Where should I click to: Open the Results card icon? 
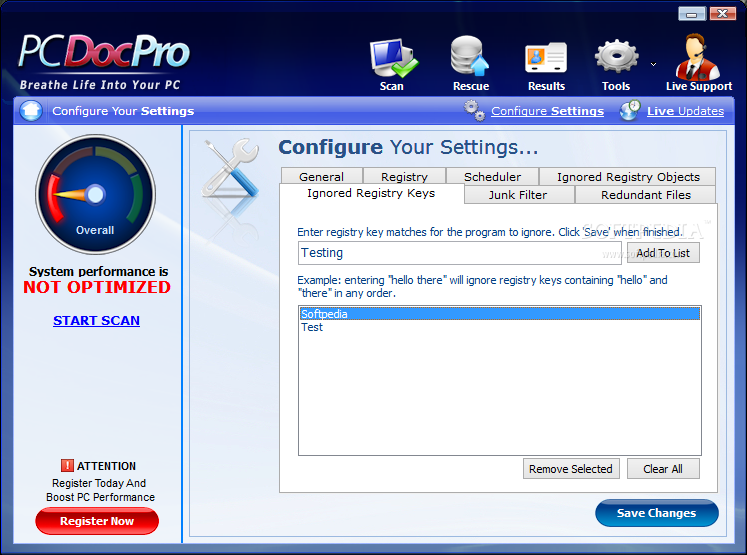pyautogui.click(x=546, y=58)
